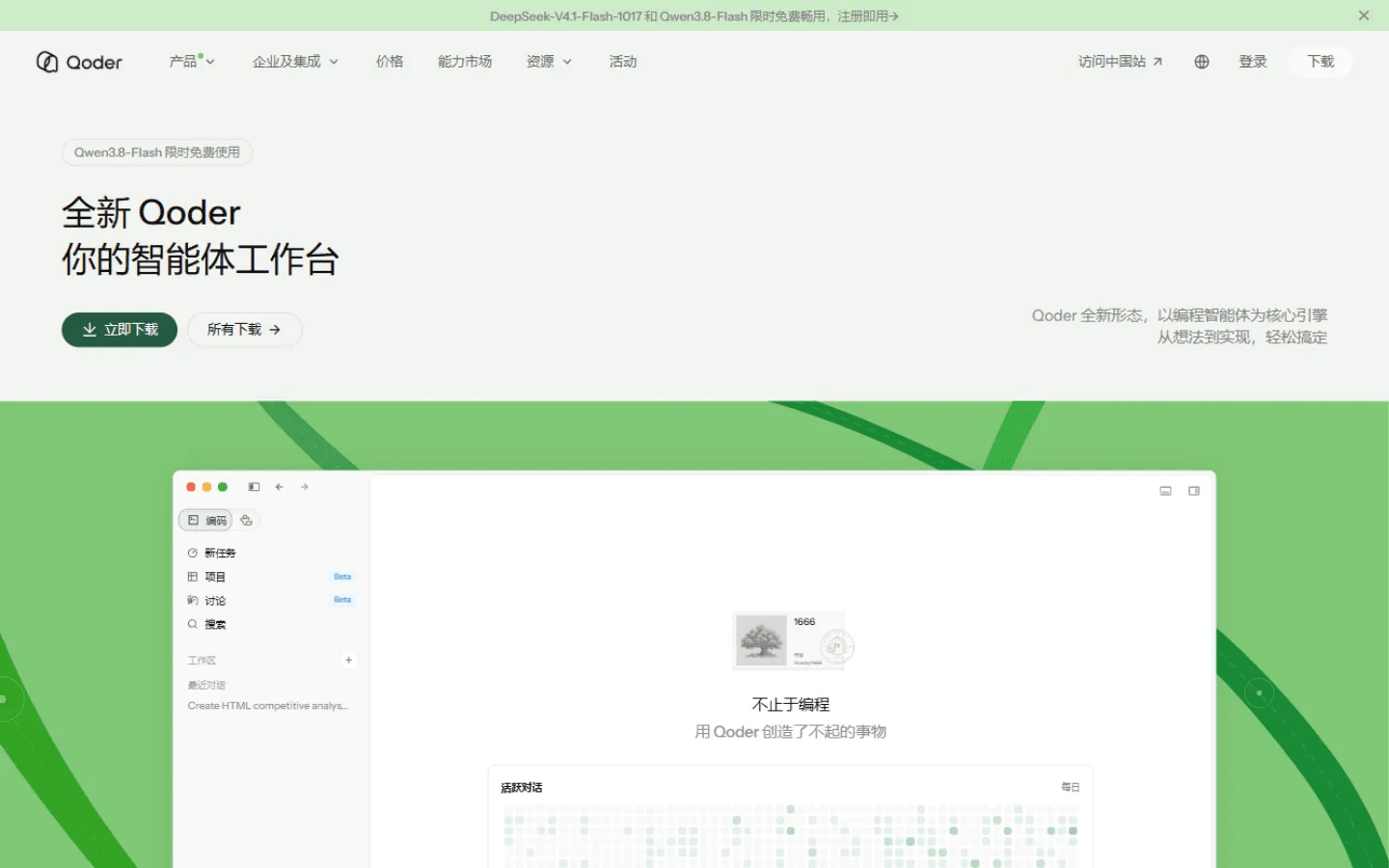This screenshot has height=868, width=1389.
Task: Follow the 访问中国站 link
Action: click(x=1120, y=62)
